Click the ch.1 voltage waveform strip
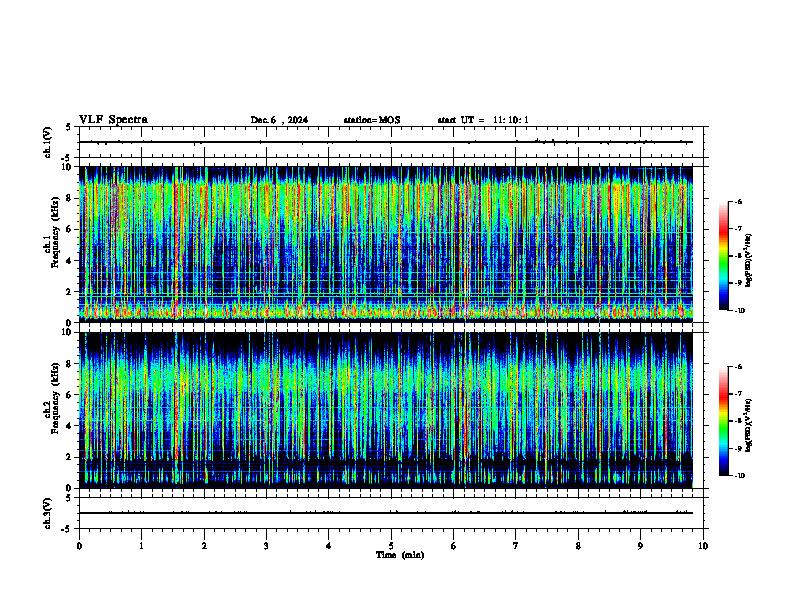Screen dimensions: 792x612 pos(391,142)
